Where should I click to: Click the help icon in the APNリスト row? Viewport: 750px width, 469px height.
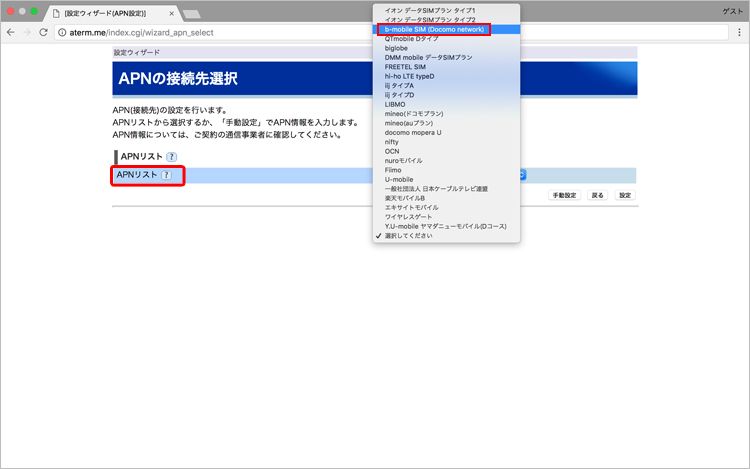[x=166, y=175]
